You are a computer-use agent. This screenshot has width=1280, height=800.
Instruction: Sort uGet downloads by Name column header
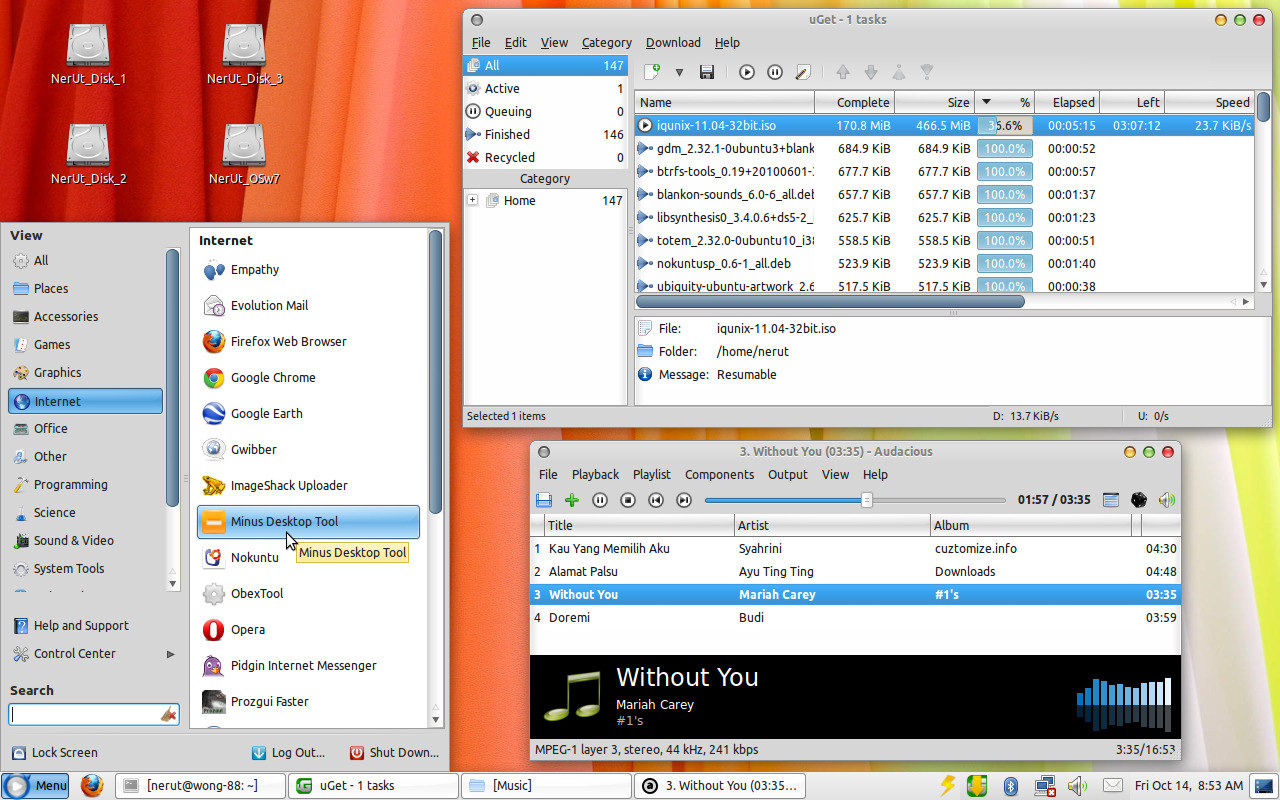click(x=725, y=102)
